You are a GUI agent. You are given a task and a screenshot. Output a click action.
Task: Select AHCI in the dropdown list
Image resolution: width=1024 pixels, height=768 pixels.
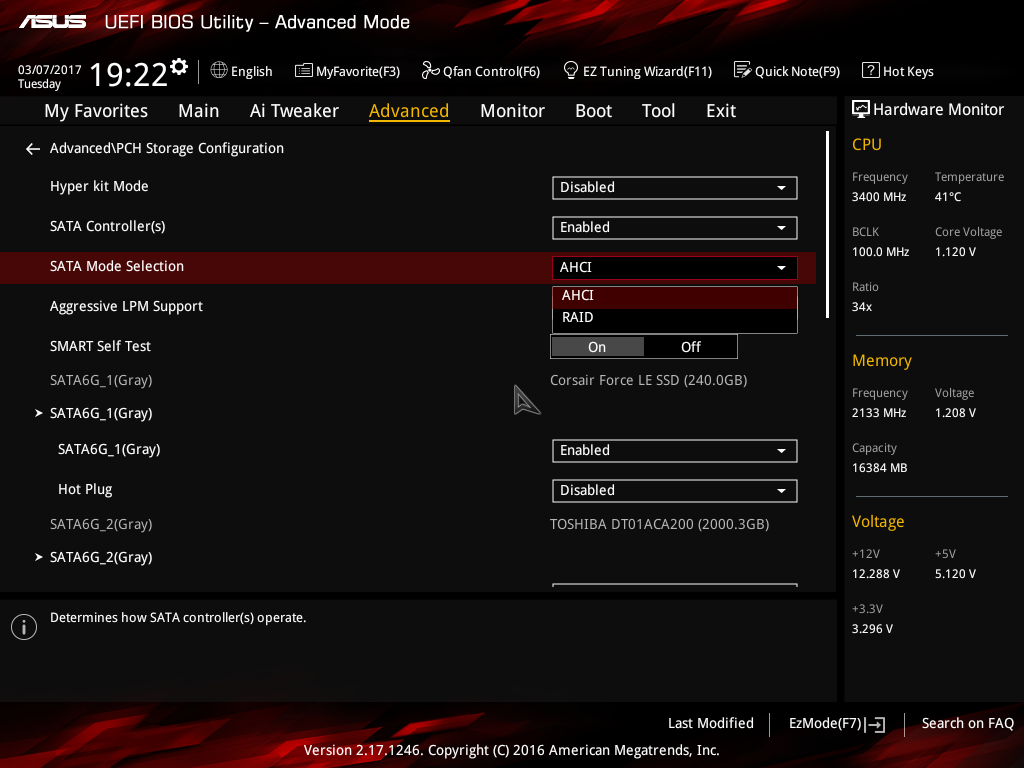(x=675, y=296)
